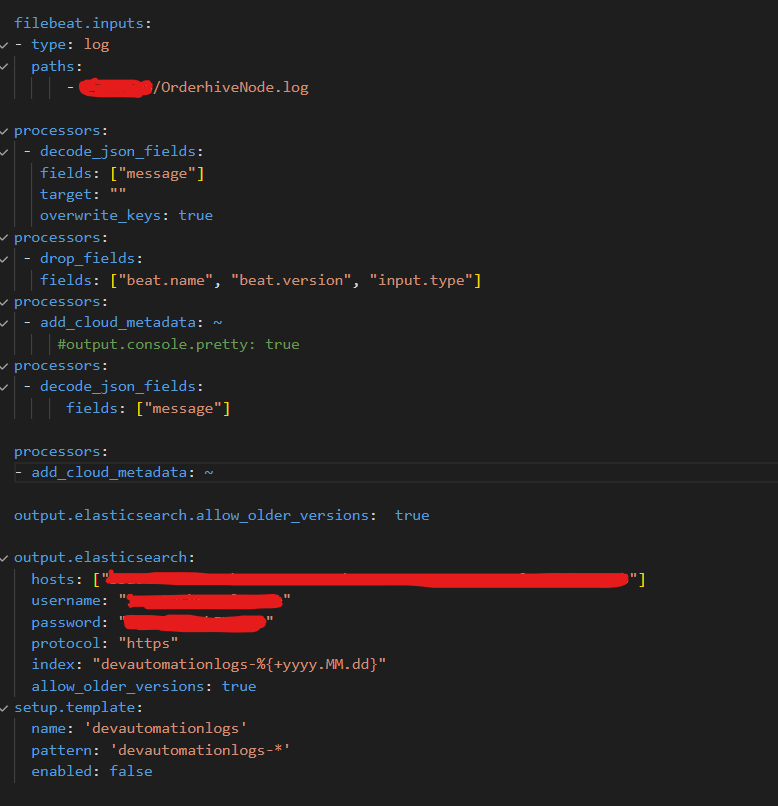Collapse the processors block directly above 'drop_fields'
The width and height of the screenshot is (778, 806).
click(4, 238)
